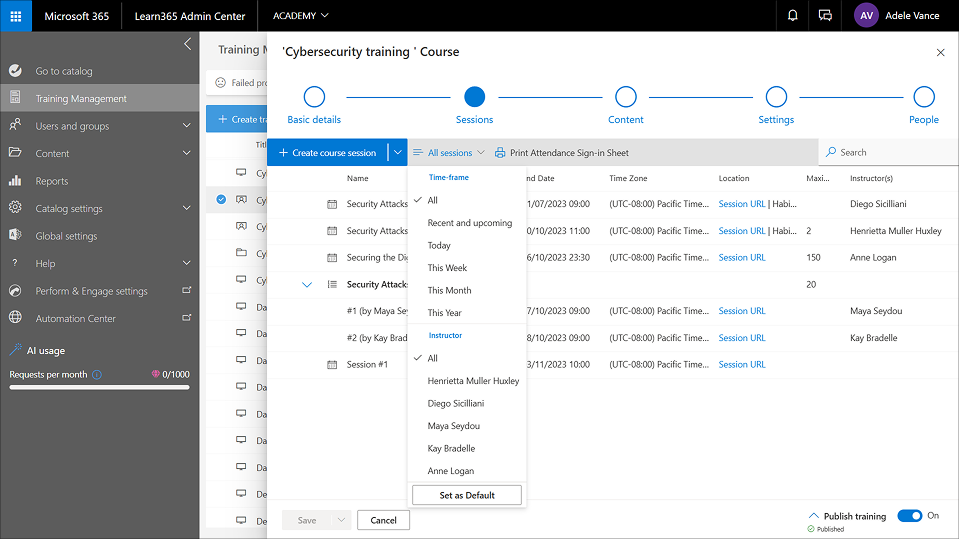Image resolution: width=959 pixels, height=539 pixels.
Task: Click the Go to catalog icon
Action: point(15,71)
